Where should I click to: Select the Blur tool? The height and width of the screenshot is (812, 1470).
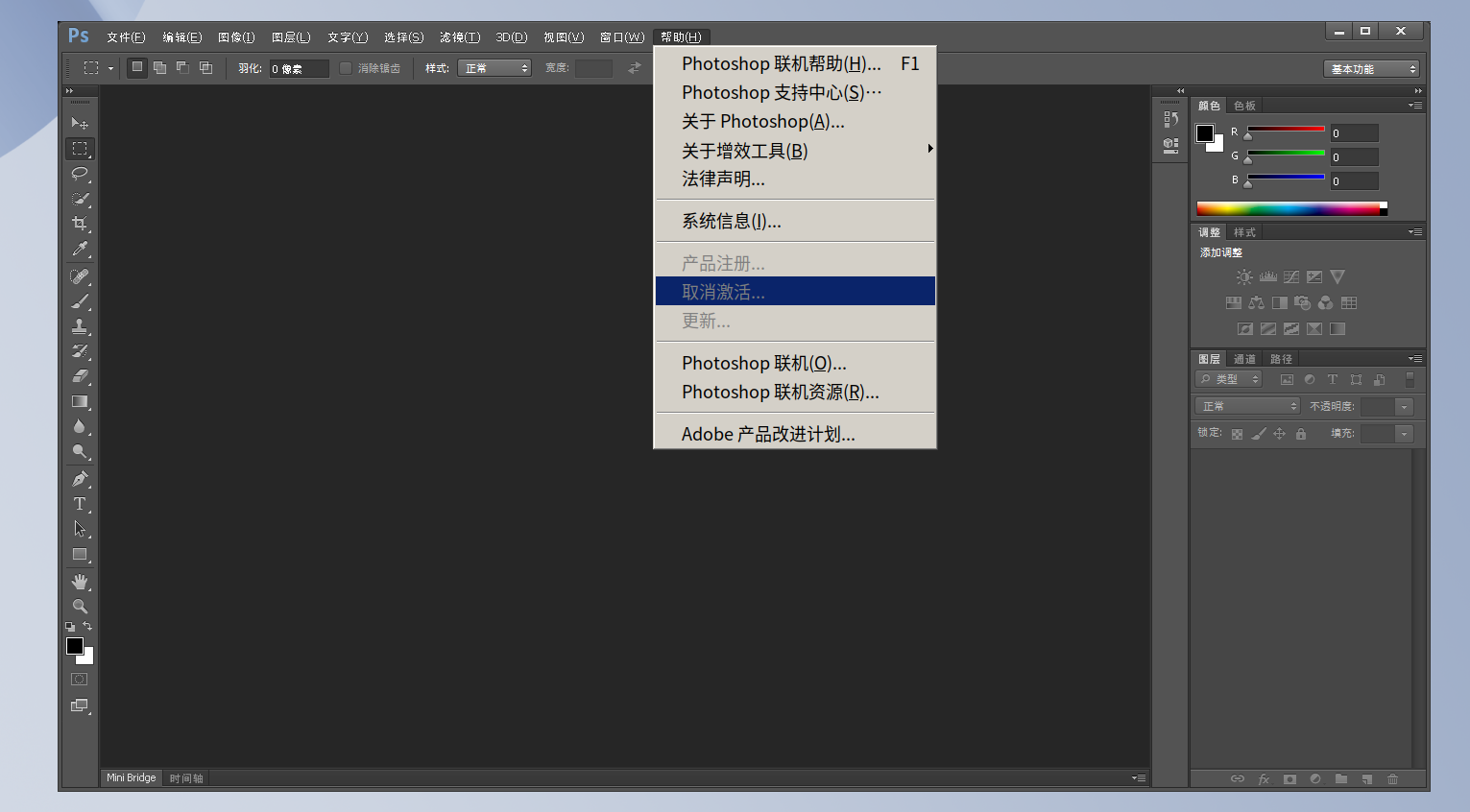(80, 426)
